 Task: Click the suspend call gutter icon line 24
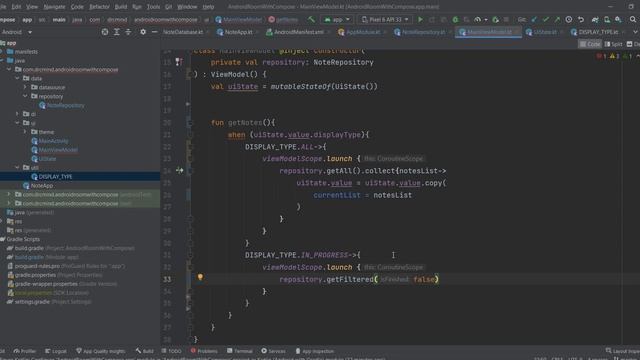point(180,170)
